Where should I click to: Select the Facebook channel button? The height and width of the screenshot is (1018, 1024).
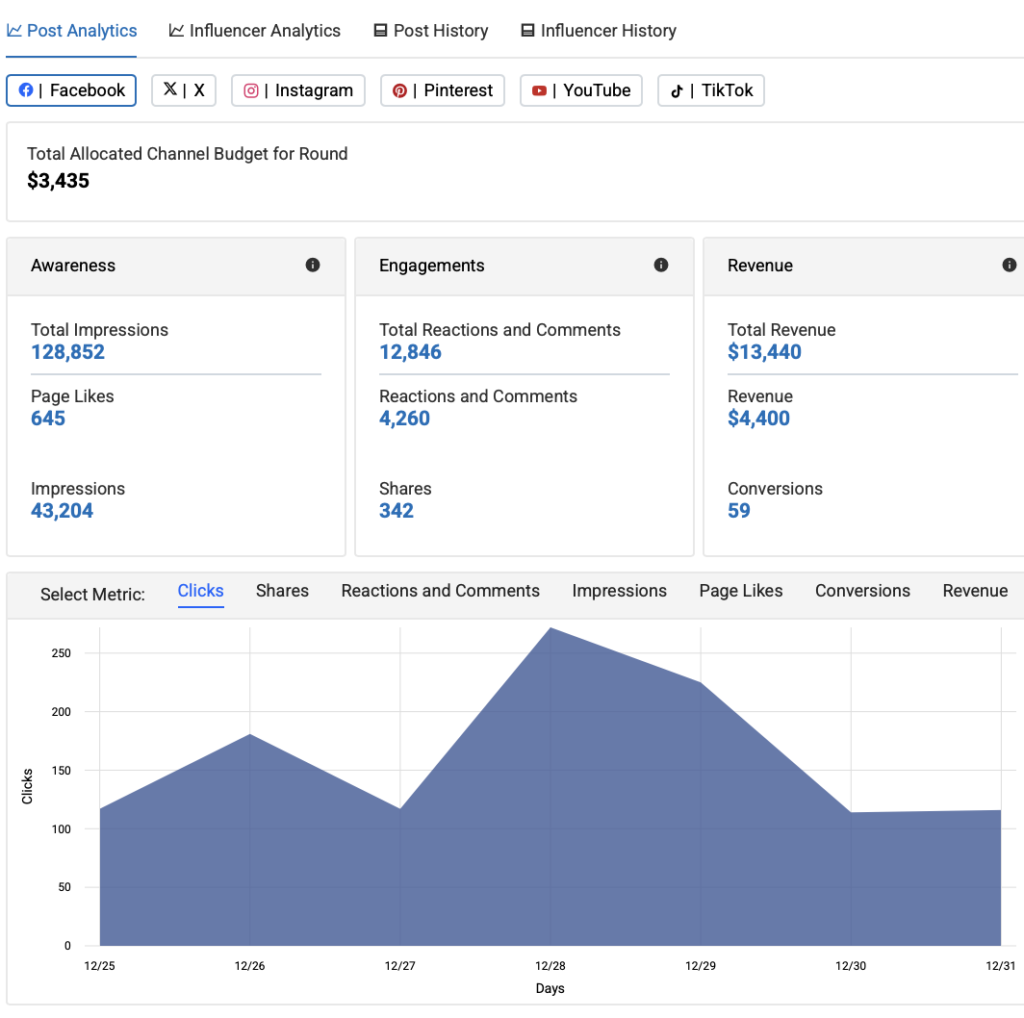pyautogui.click(x=72, y=90)
